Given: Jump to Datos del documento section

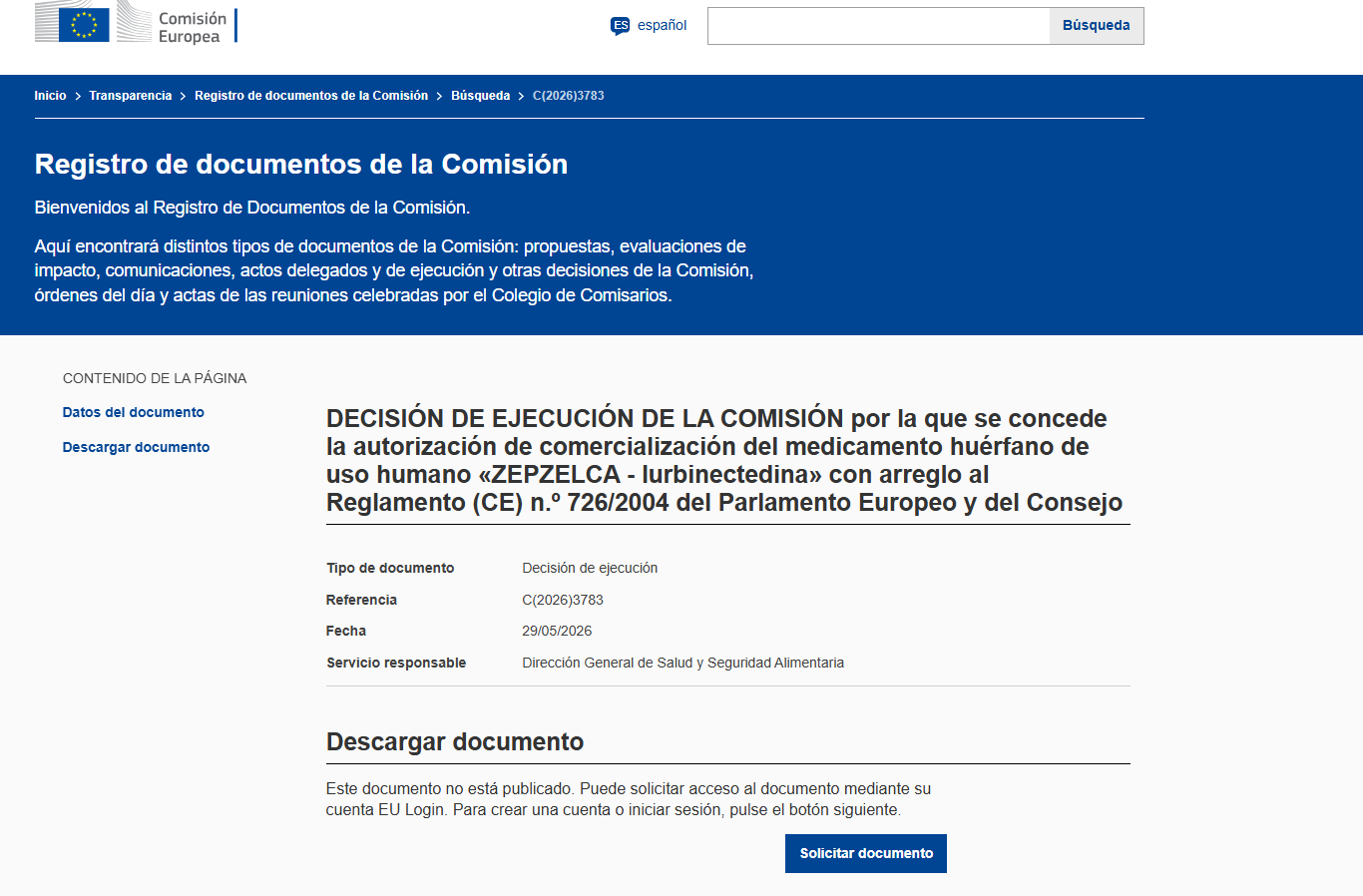Looking at the screenshot, I should coord(133,412).
